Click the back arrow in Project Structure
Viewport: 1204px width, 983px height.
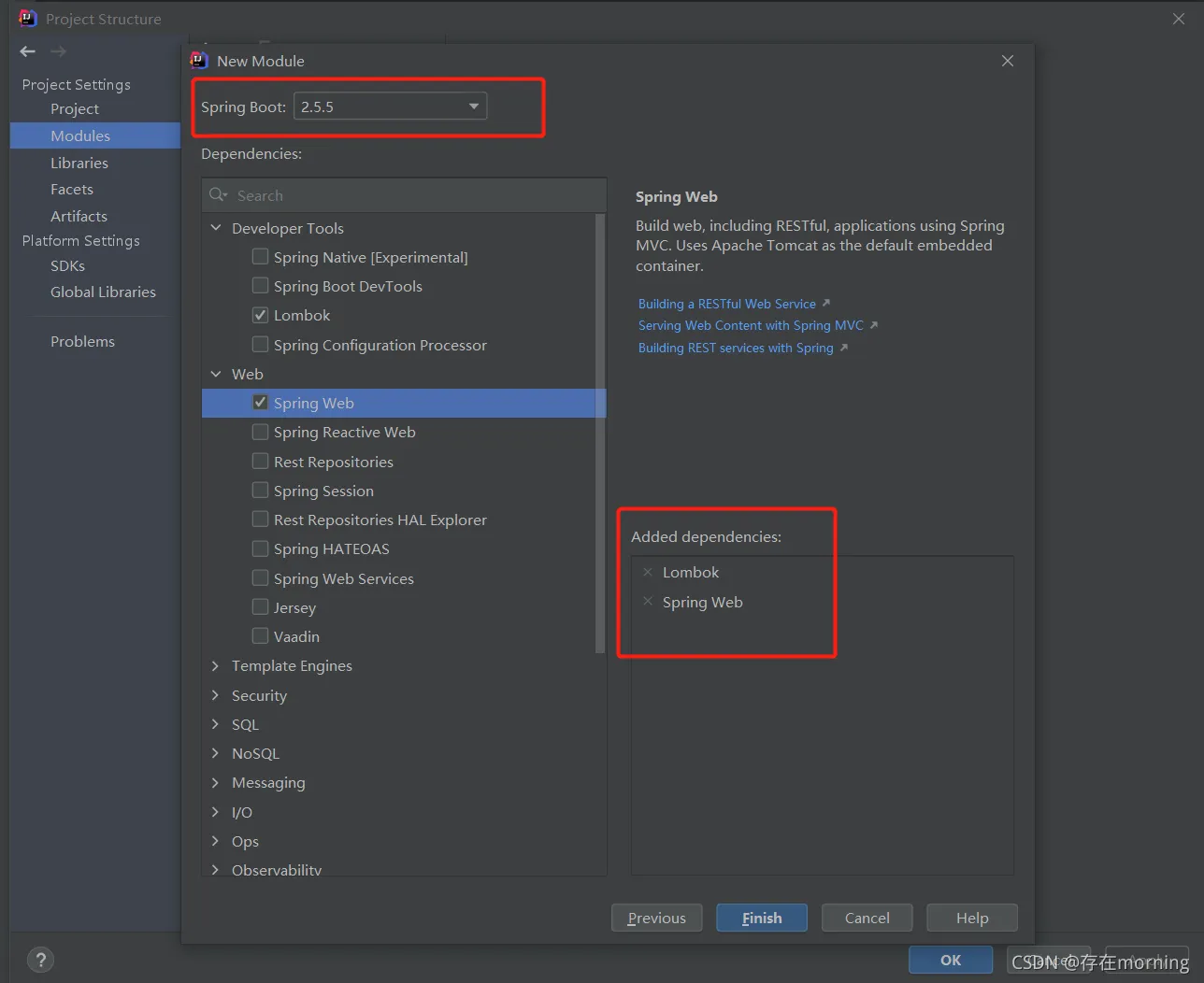(27, 51)
